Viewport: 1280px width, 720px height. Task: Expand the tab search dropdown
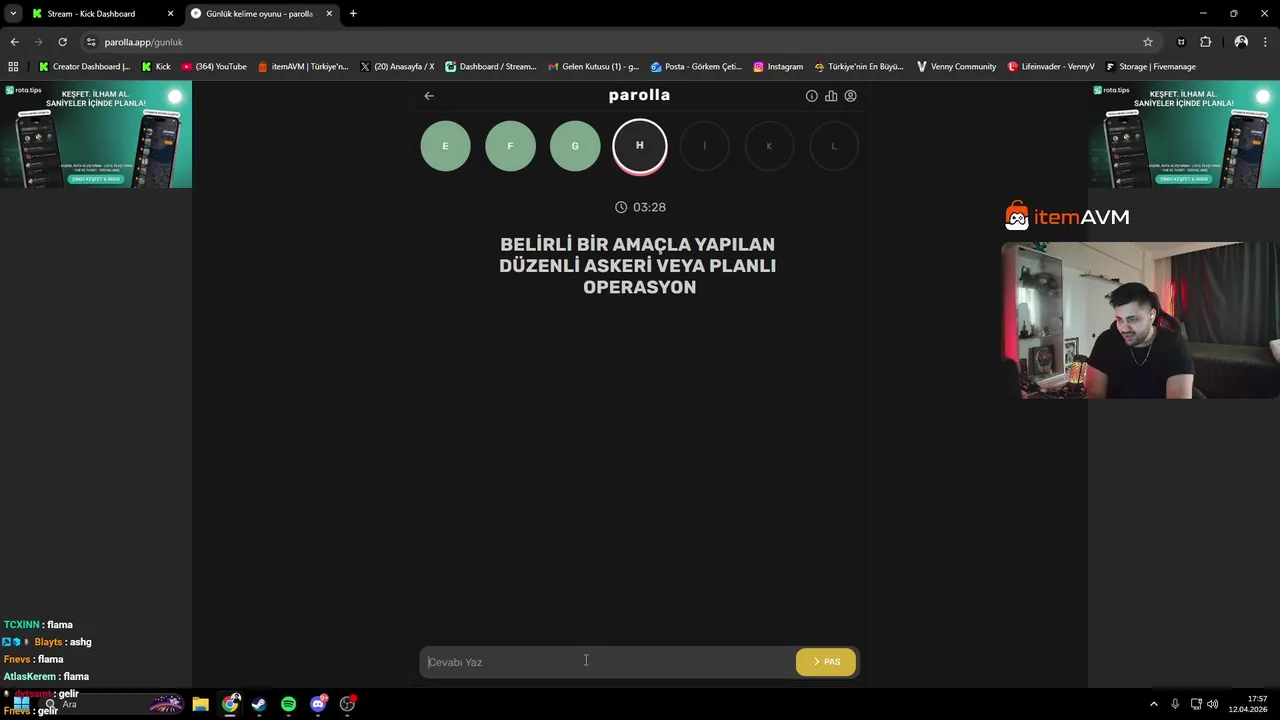click(12, 14)
